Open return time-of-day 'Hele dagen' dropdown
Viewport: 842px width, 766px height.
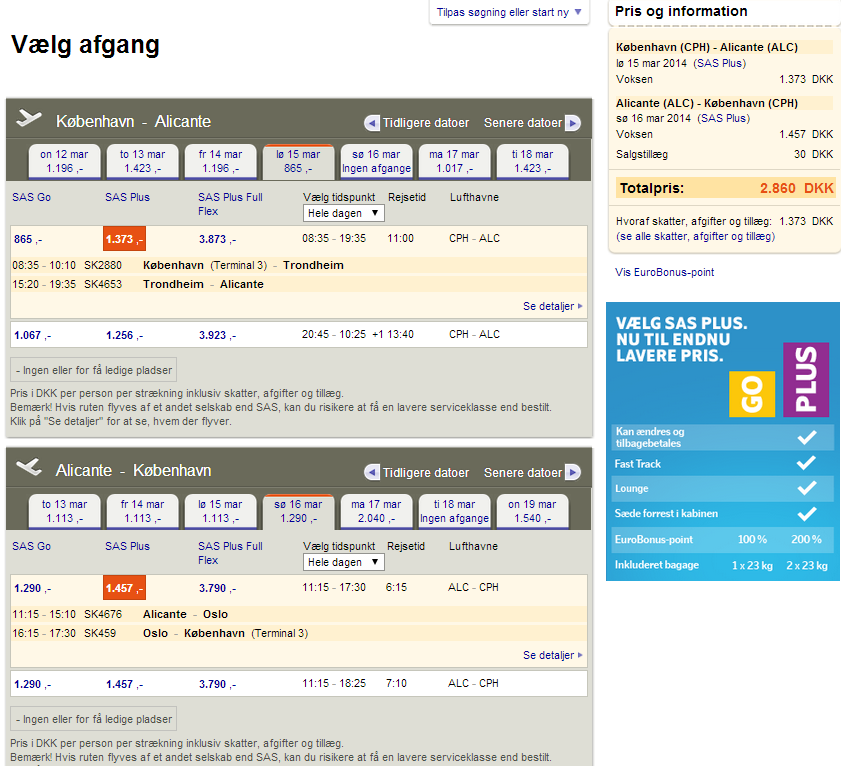343,562
